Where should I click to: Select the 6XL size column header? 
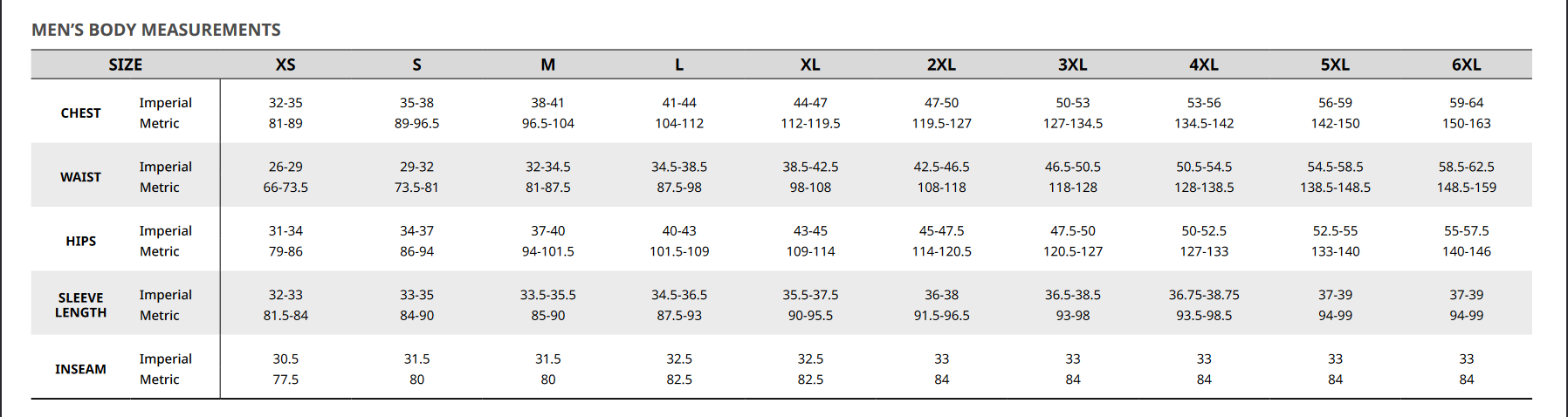[1466, 65]
